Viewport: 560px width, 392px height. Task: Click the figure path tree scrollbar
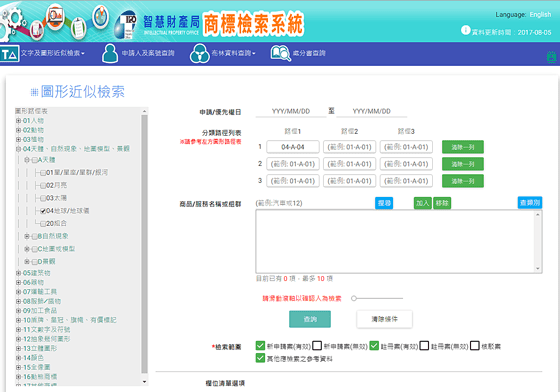144,245
